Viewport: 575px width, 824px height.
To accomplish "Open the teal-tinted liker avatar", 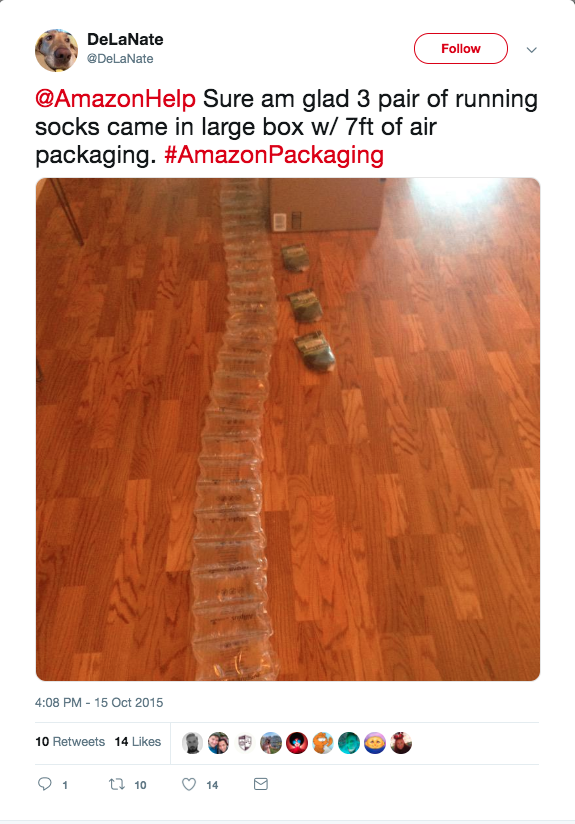I will tap(348, 743).
